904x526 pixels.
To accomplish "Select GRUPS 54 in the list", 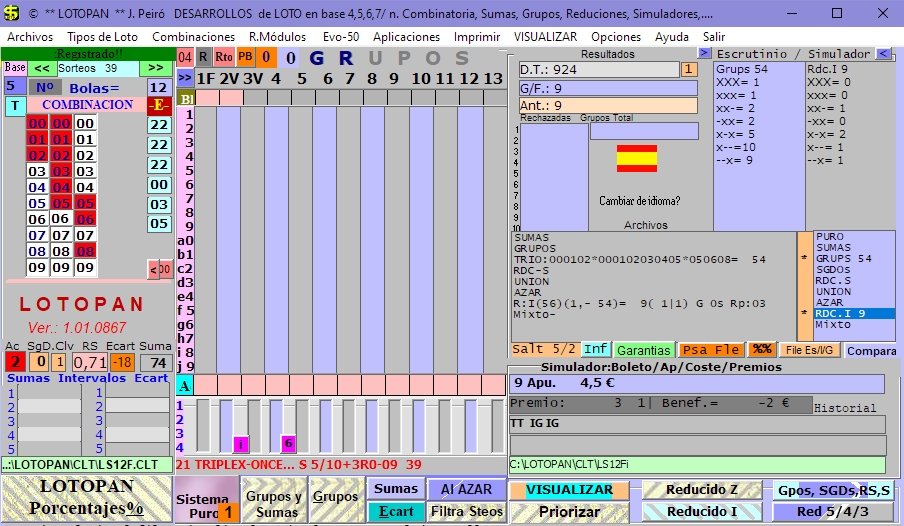I will pyautogui.click(x=854, y=258).
